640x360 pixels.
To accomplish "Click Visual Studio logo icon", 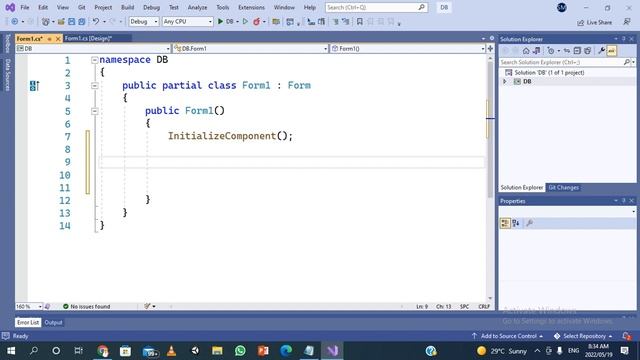I will coord(10,7).
